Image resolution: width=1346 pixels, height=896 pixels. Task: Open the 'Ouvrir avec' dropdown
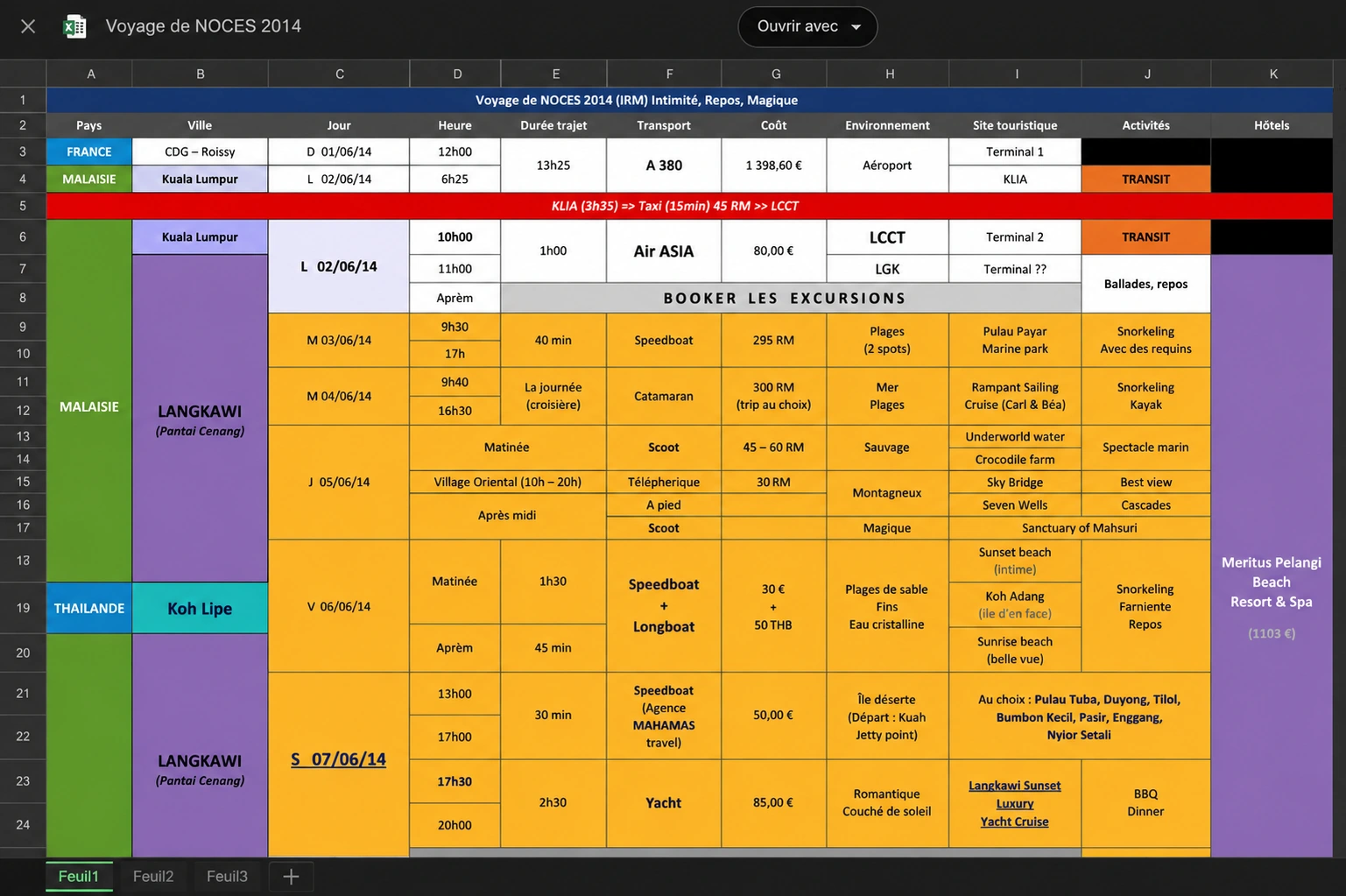[807, 26]
